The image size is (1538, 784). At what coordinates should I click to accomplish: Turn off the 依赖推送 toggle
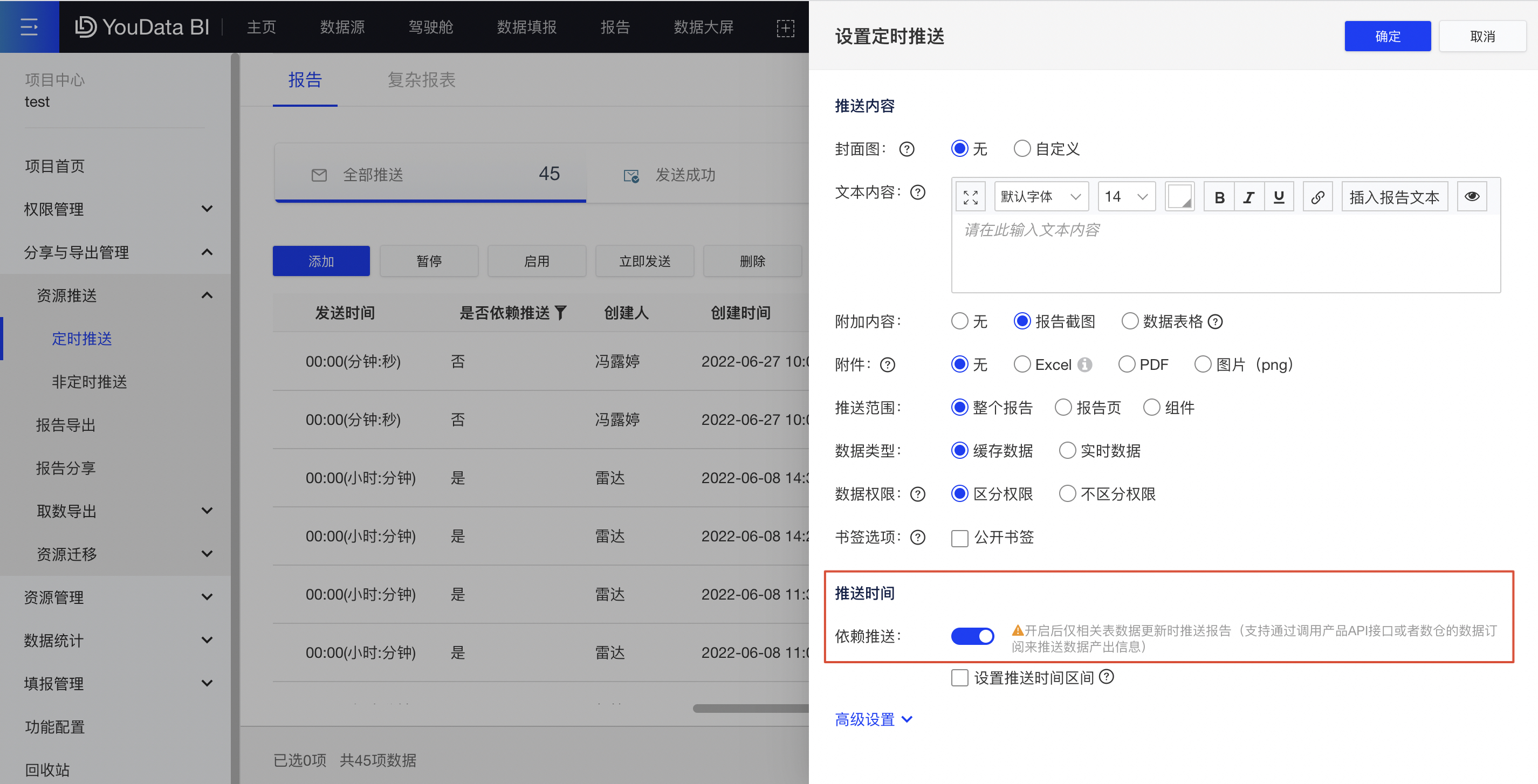tap(973, 636)
